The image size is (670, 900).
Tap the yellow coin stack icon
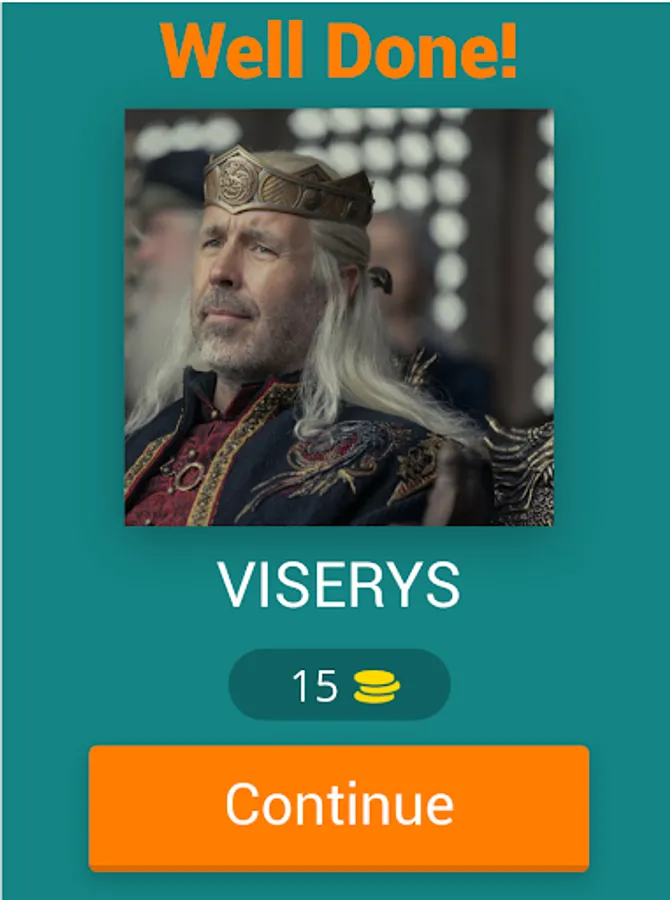pyautogui.click(x=377, y=686)
